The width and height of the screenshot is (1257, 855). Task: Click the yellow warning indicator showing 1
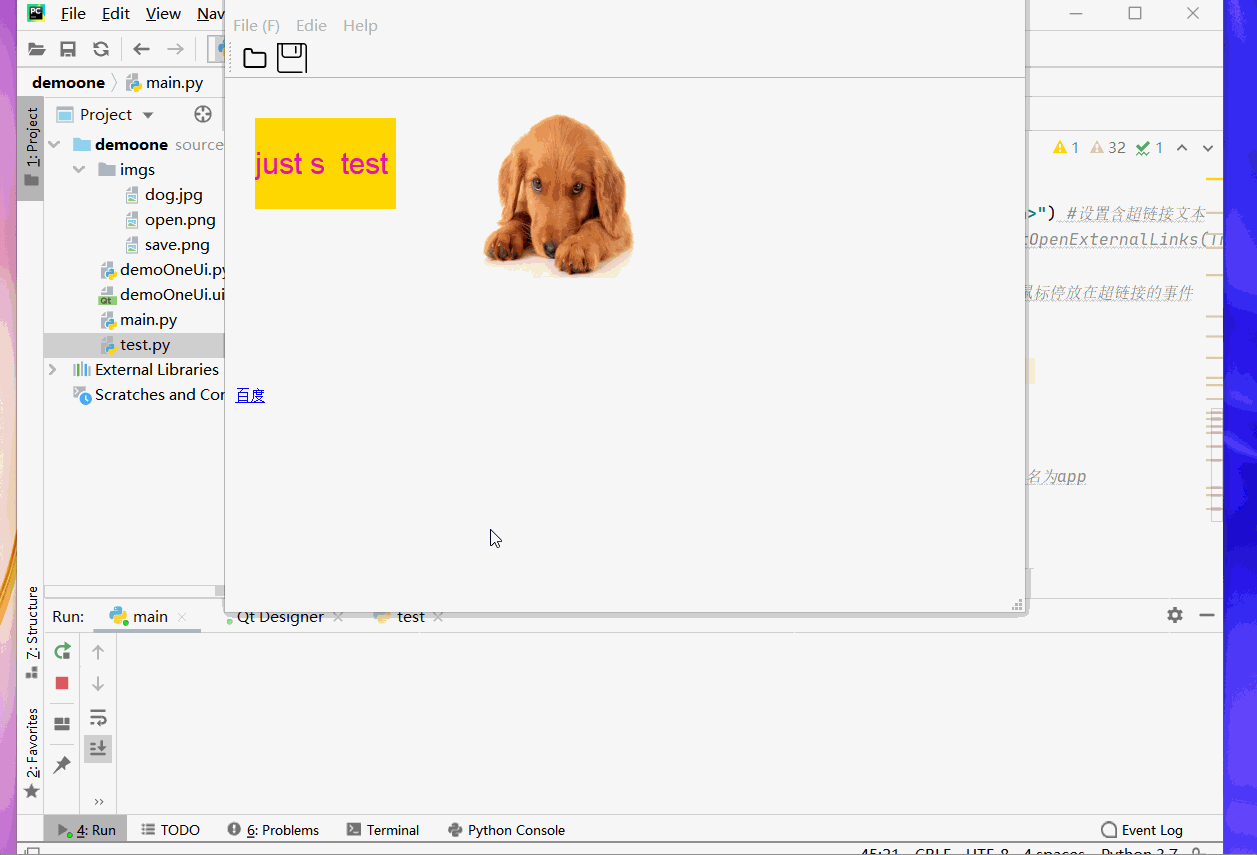[1066, 148]
